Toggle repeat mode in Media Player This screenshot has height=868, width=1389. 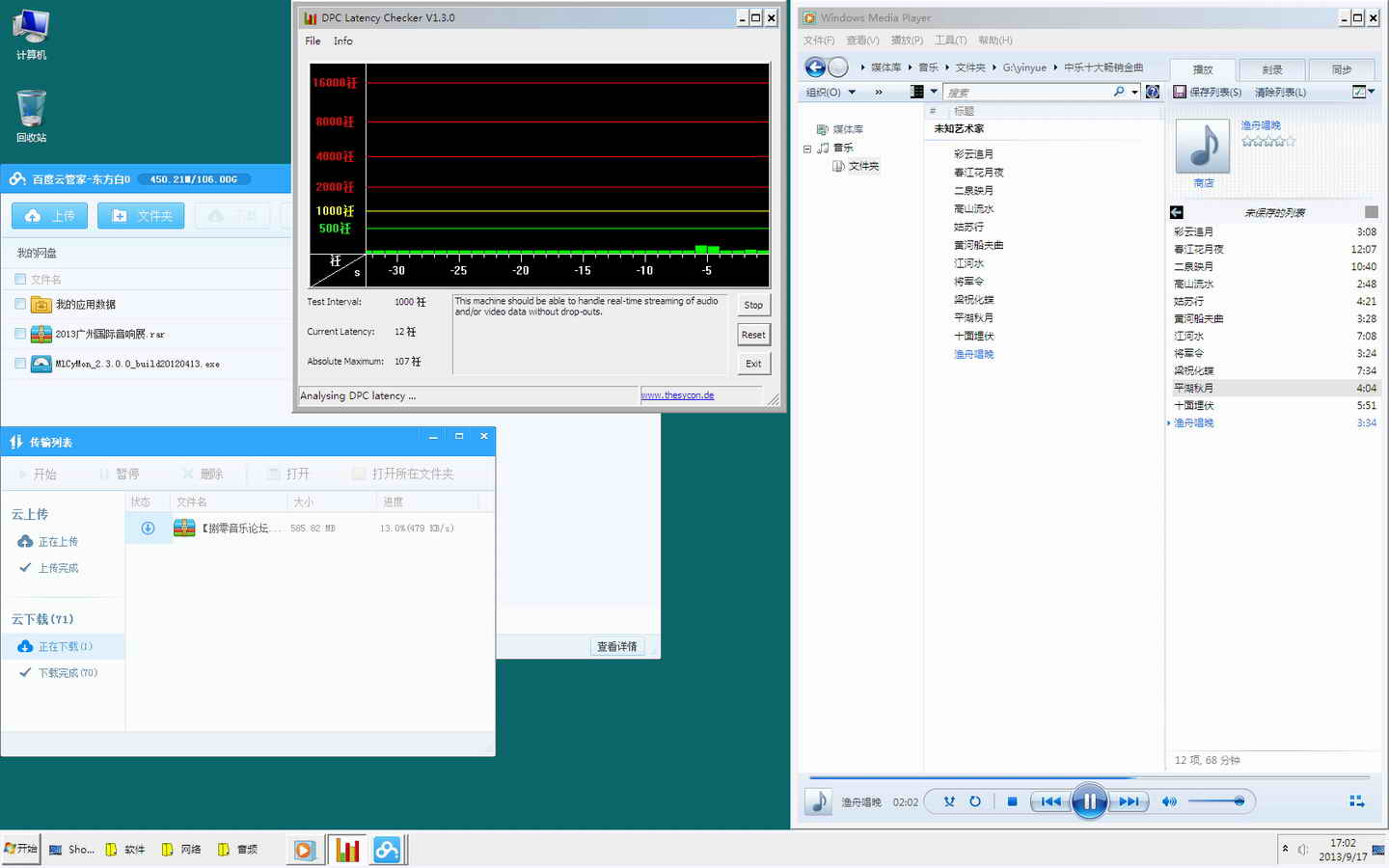[975, 801]
